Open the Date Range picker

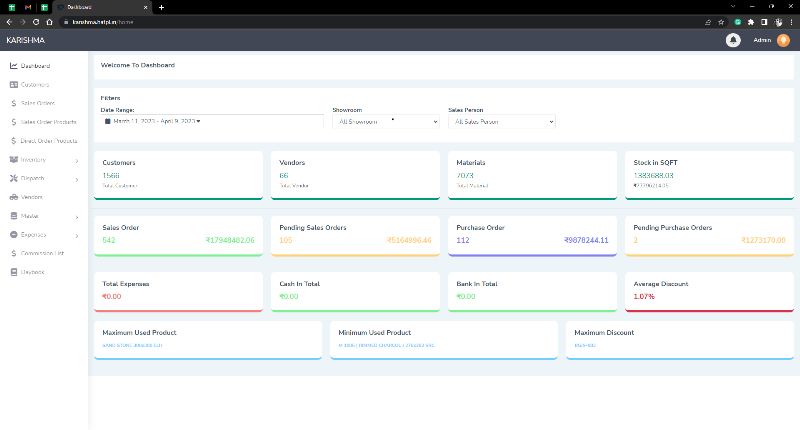pyautogui.click(x=212, y=121)
